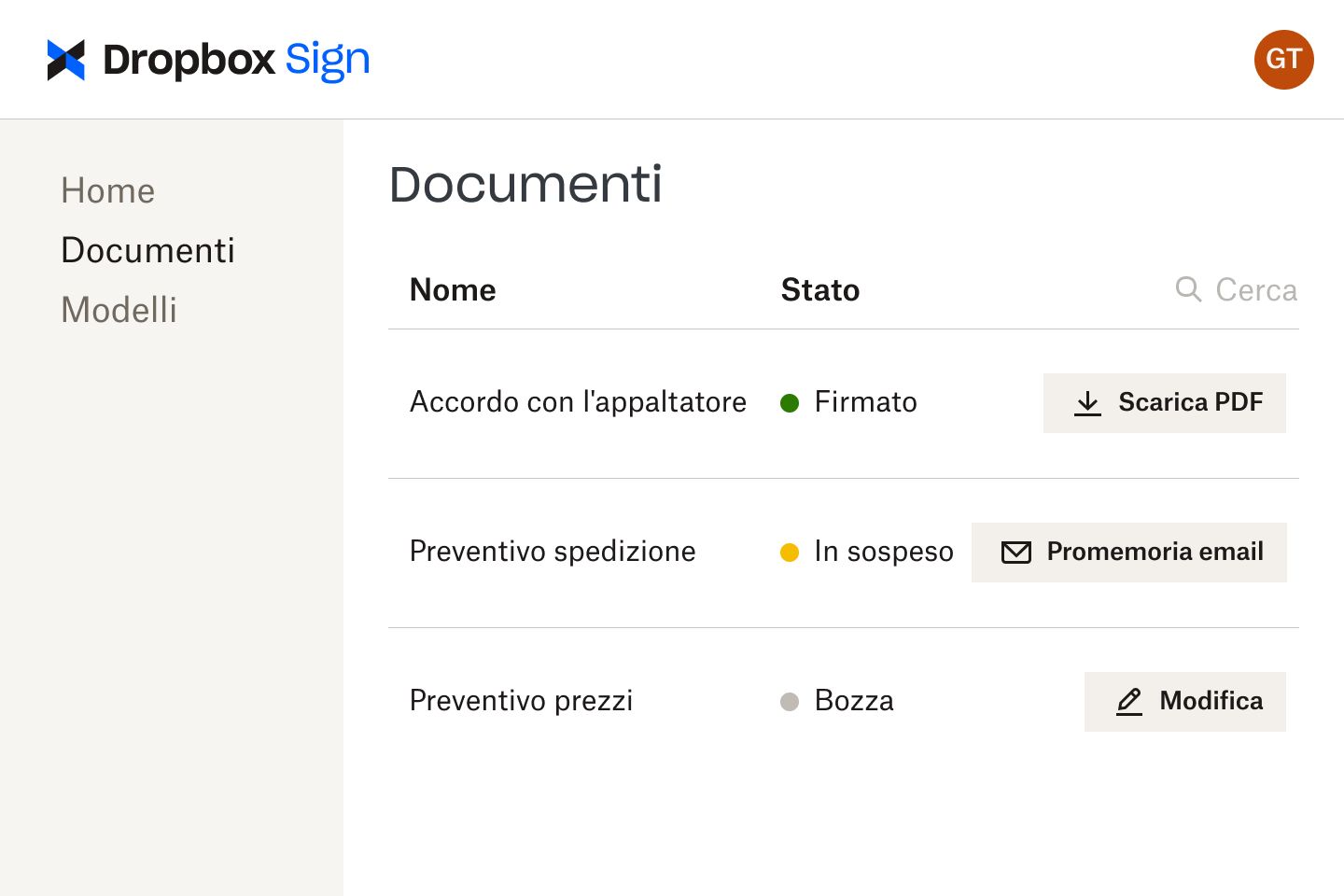The width and height of the screenshot is (1344, 896).
Task: Open the Preventivo spedizione document
Action: (552, 552)
